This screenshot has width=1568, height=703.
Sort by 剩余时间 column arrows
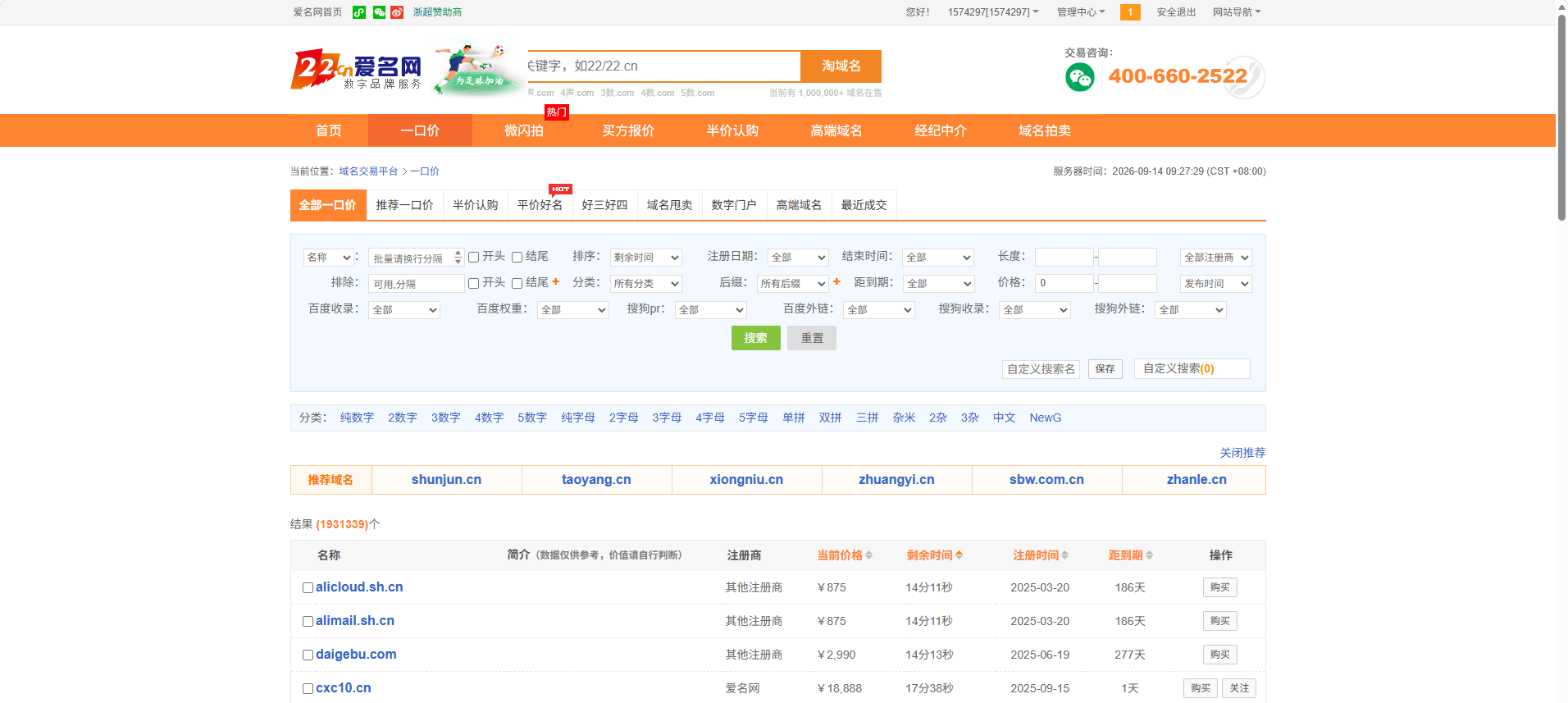(x=959, y=555)
